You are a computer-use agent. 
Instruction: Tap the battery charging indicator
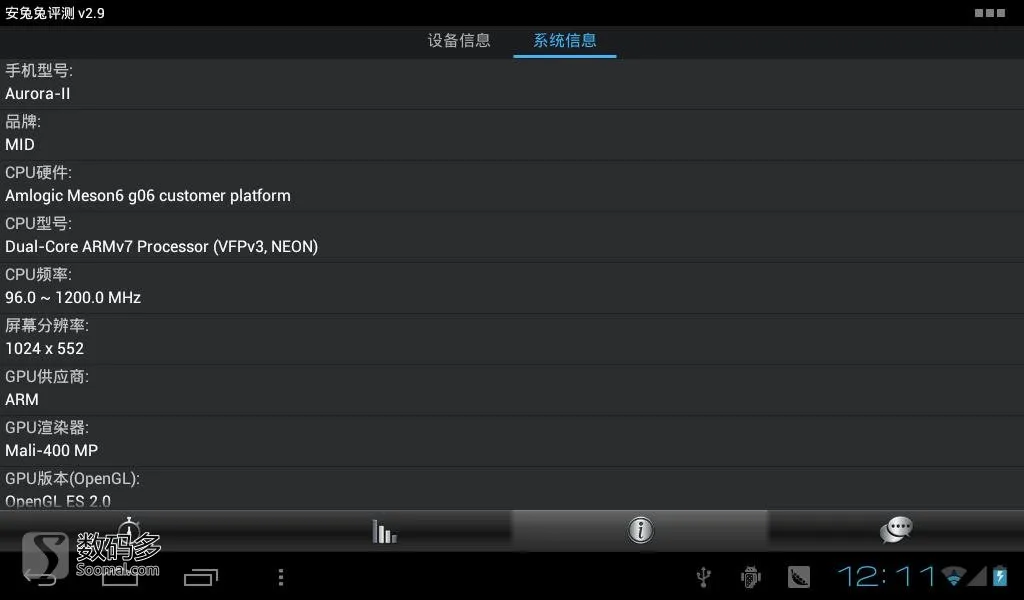point(1000,576)
